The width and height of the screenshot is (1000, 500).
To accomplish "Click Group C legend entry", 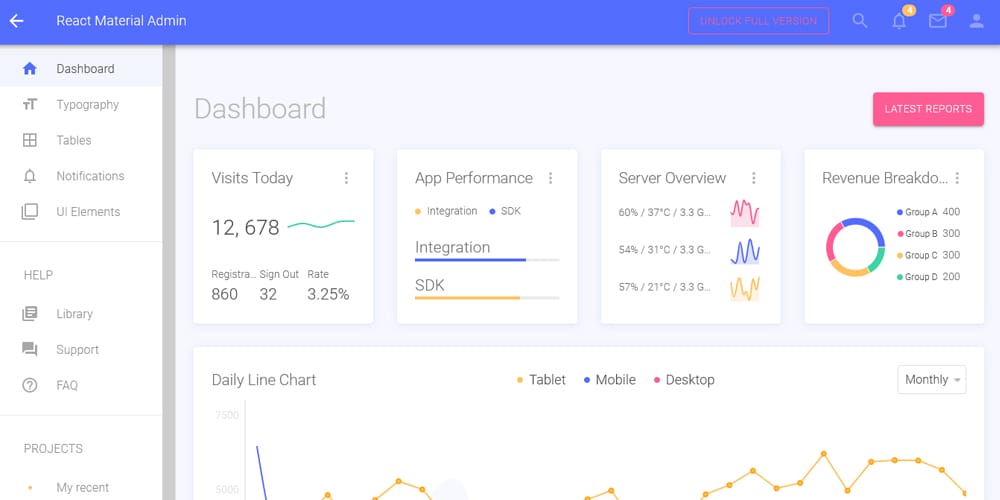I will tap(928, 256).
